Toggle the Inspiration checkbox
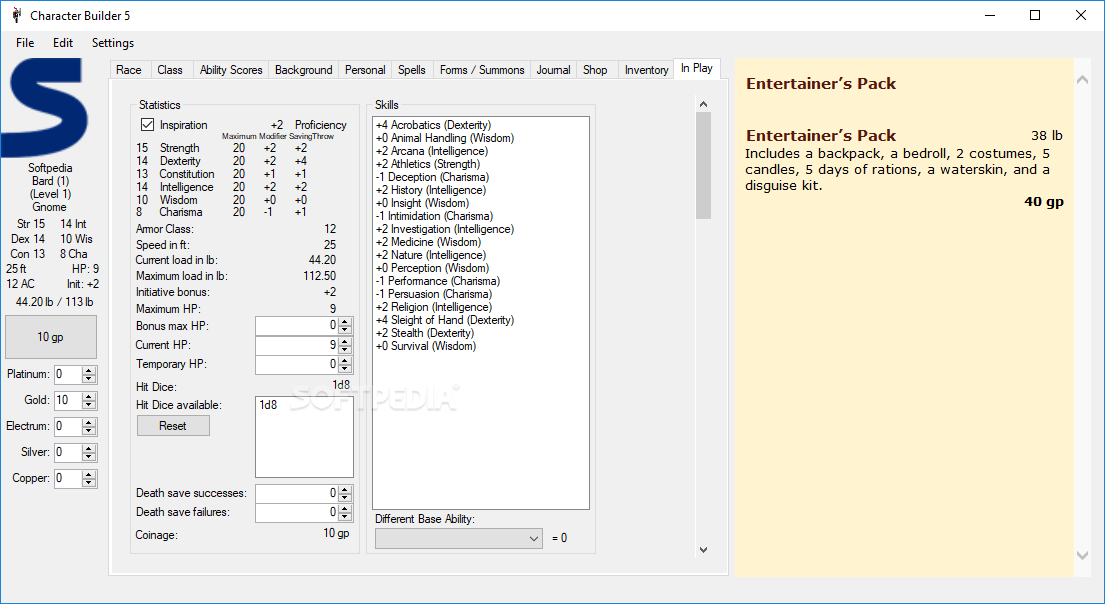This screenshot has height=604, width=1105. 147,125
